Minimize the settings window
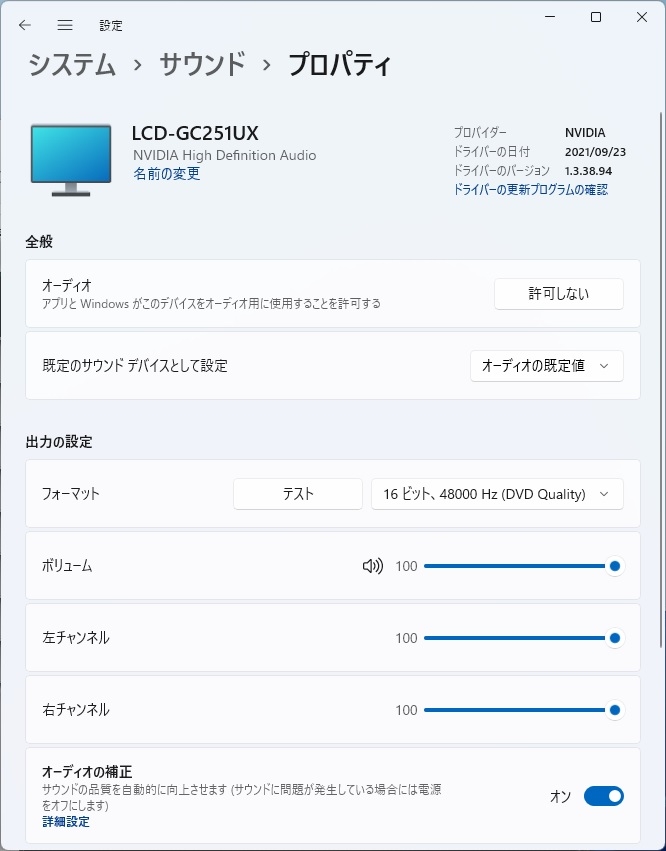Screen dimensions: 666x851 coord(551,17)
